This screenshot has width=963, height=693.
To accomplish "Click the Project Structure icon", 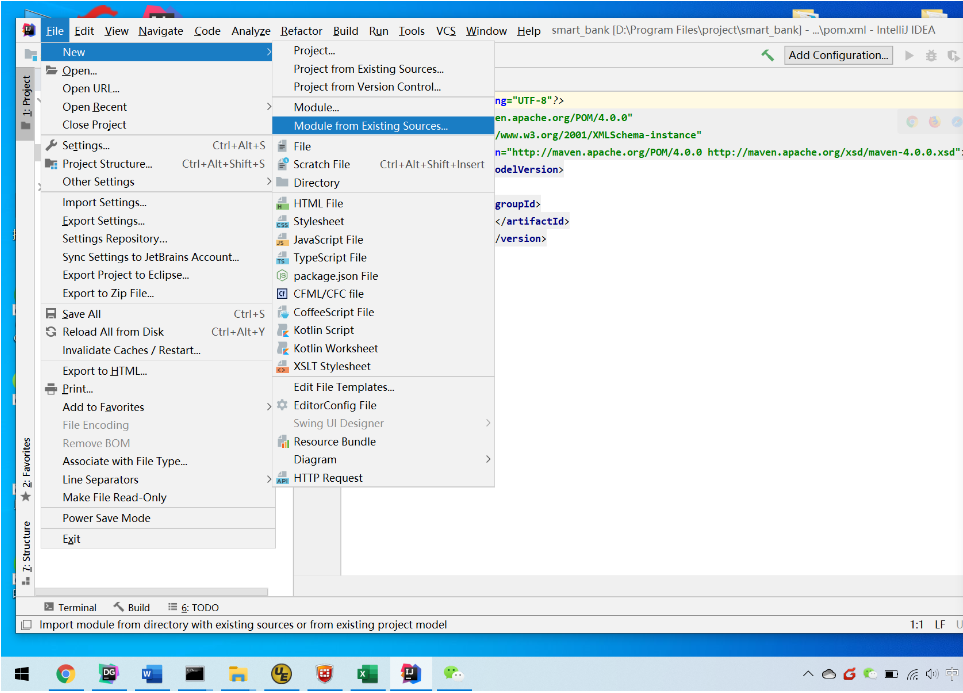I will pos(52,164).
